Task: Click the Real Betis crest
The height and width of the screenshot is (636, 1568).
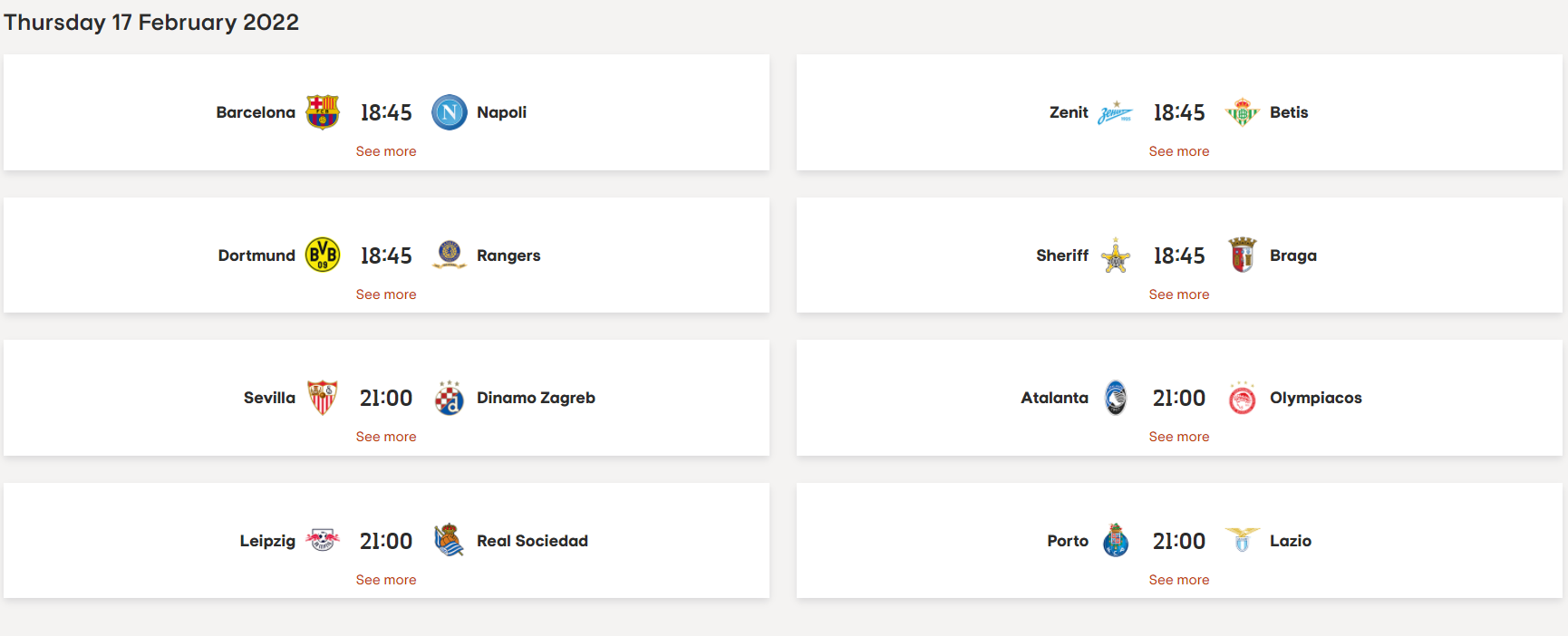Action: pyautogui.click(x=1243, y=112)
